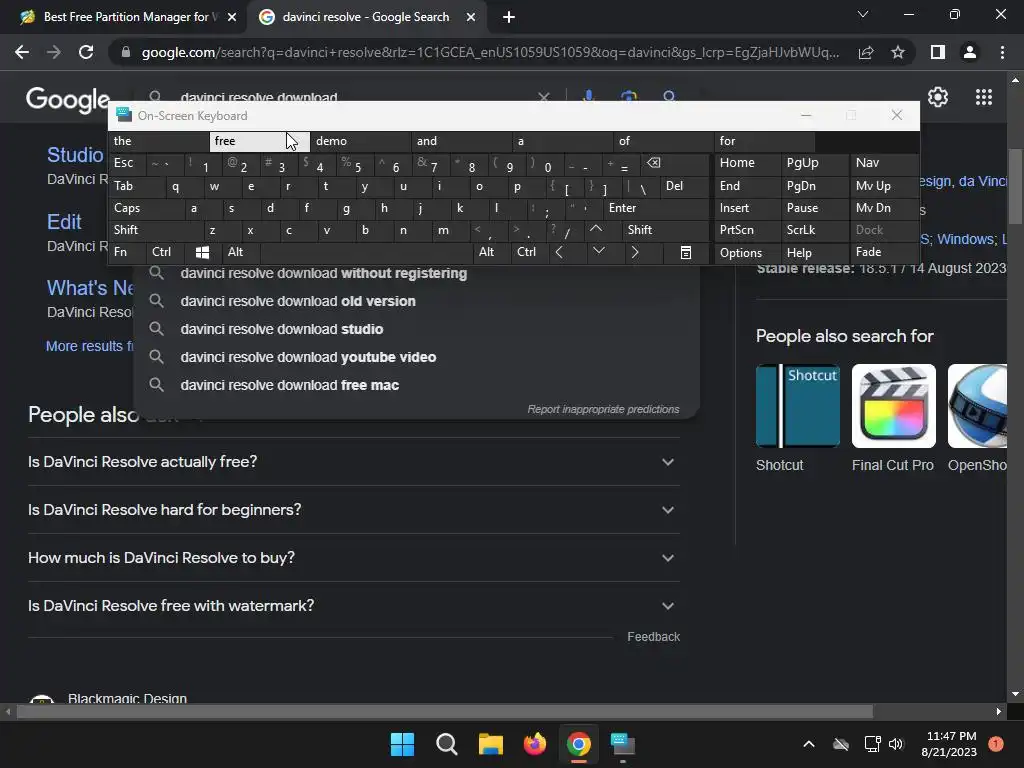Expand "Is DaVinci Resolve actually free?"
Screen dimensions: 1024x768
pos(353,462)
